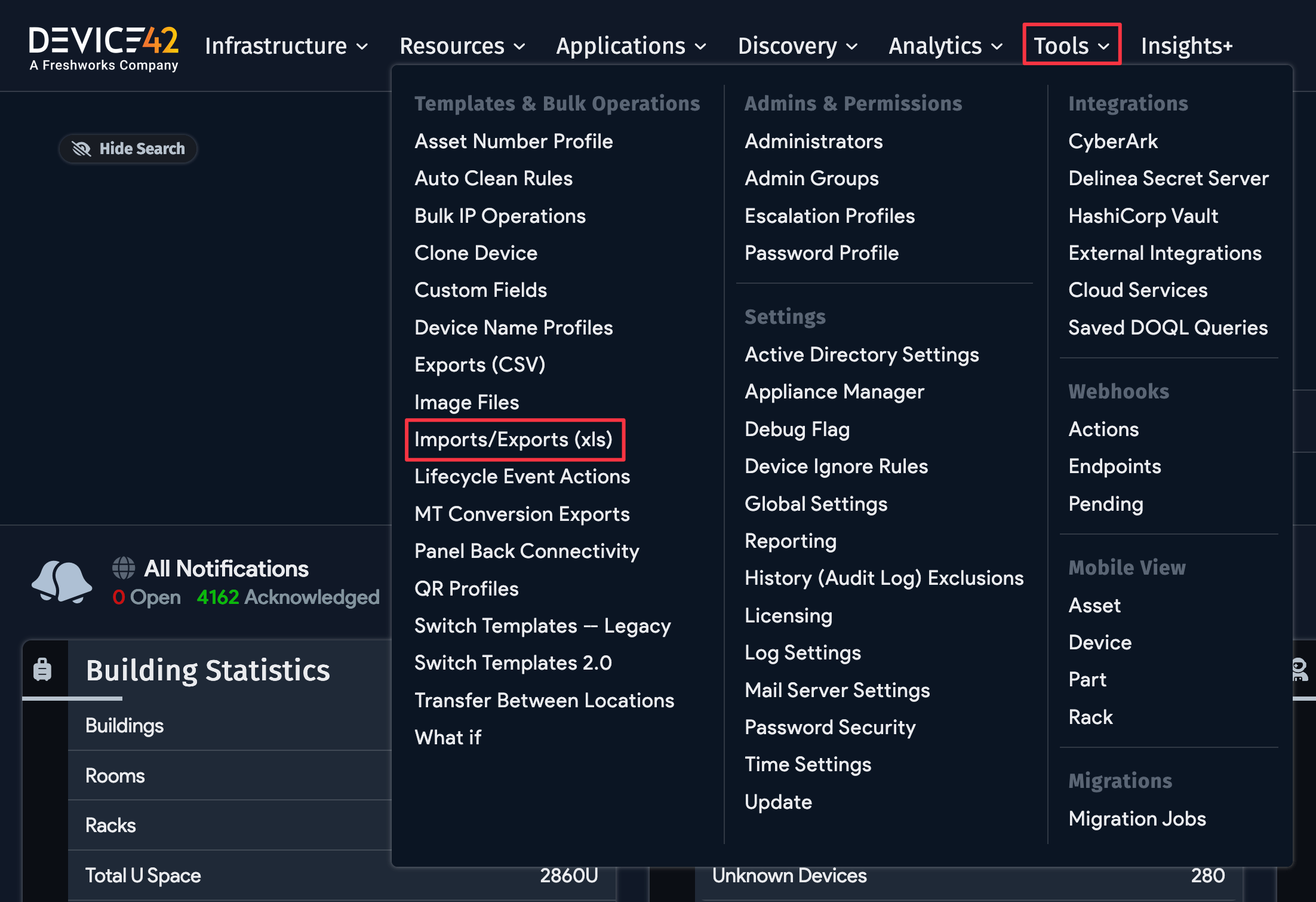Click the Device42 logo
The width and height of the screenshot is (1316, 902).
tap(104, 46)
